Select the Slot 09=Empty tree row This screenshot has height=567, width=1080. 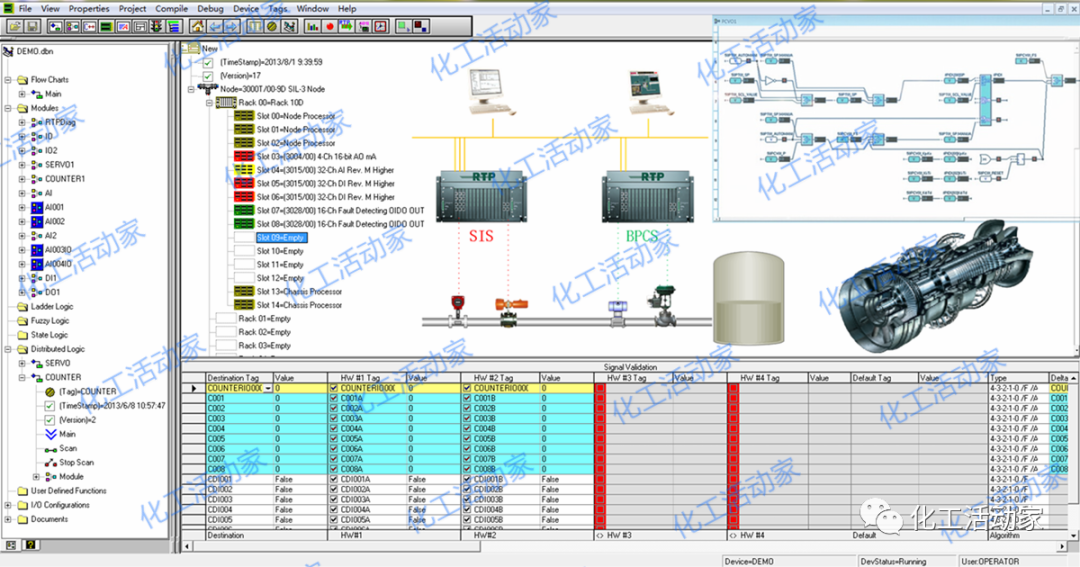tap(280, 238)
